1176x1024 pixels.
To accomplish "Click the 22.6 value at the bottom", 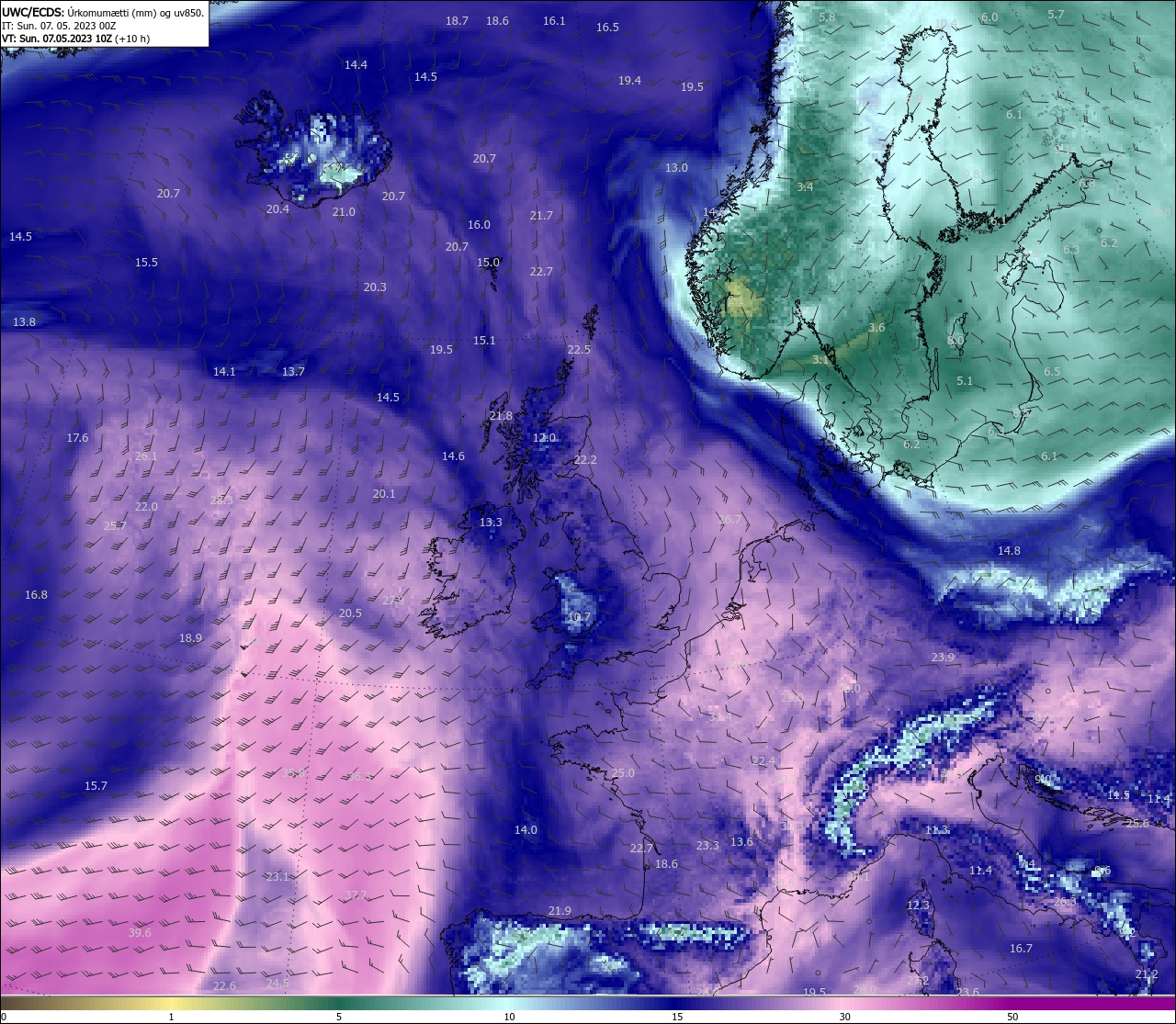I will 224,986.
